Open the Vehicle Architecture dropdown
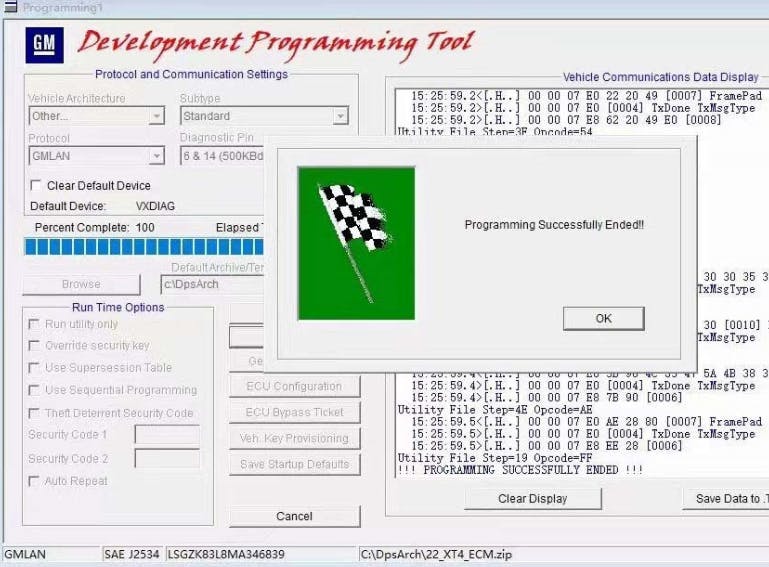This screenshot has width=769, height=567. 156,116
